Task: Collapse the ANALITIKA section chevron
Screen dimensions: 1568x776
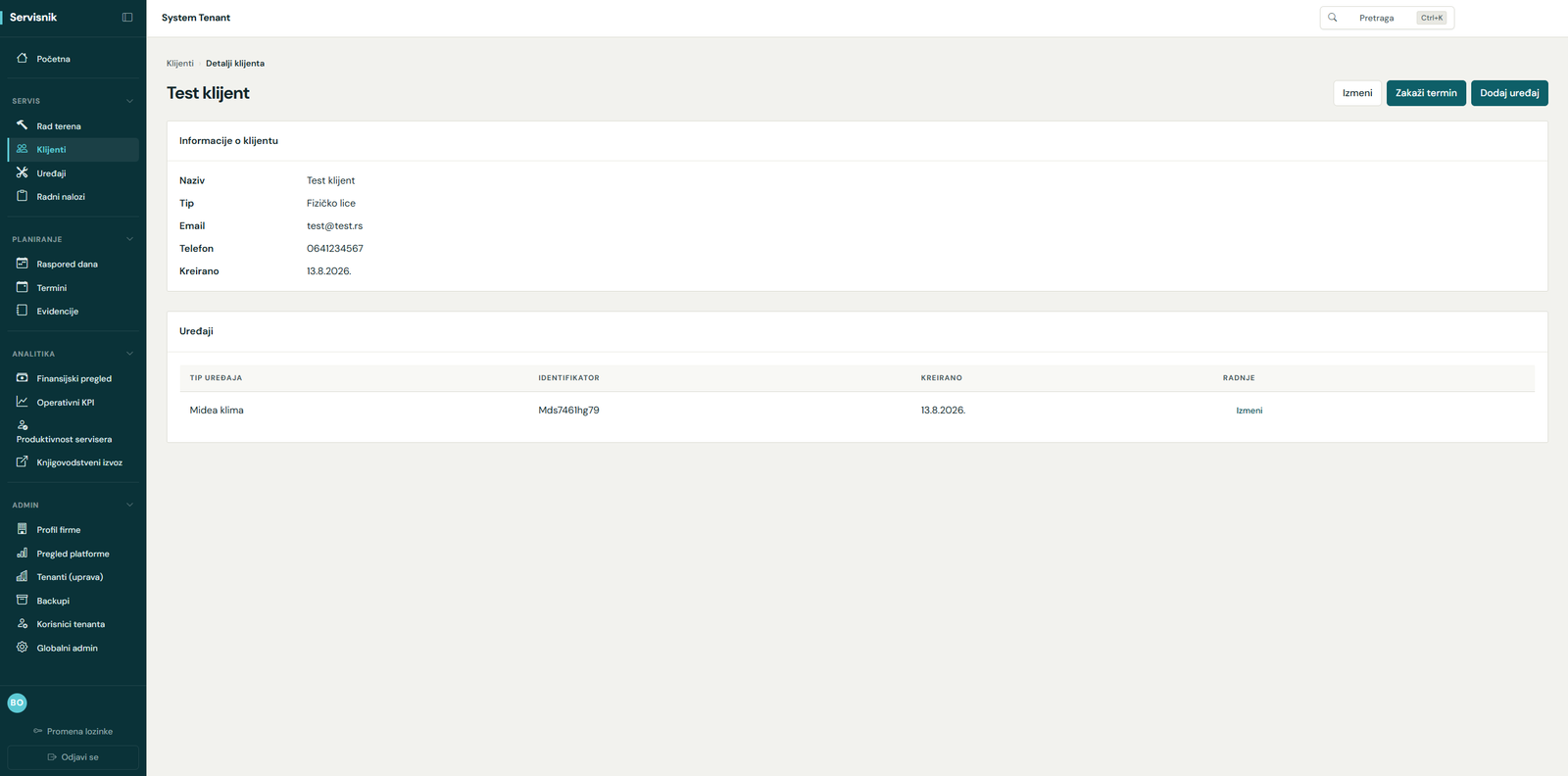Action: pyautogui.click(x=129, y=354)
